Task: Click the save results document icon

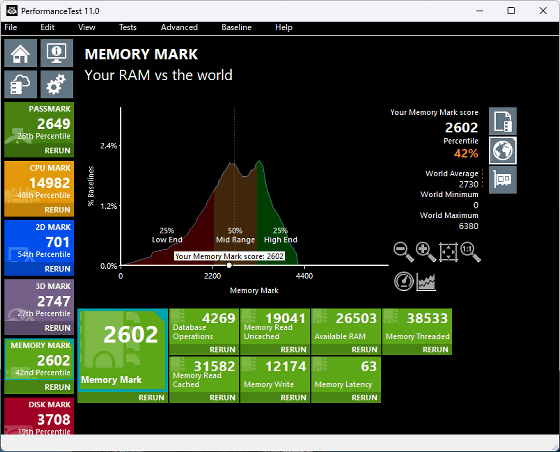Action: coord(502,121)
